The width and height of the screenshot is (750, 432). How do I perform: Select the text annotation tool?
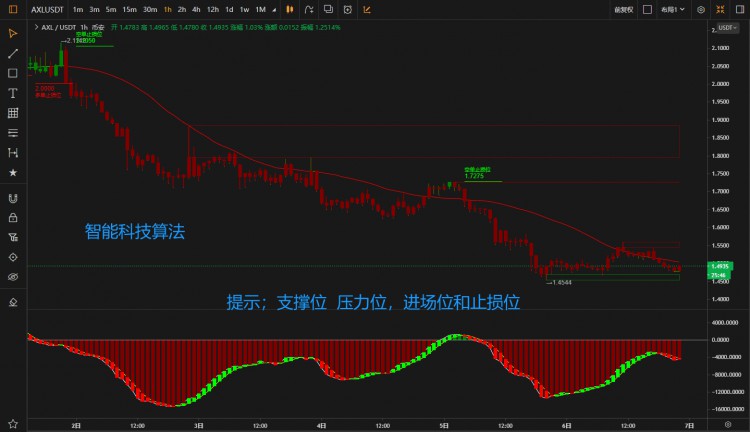(x=13, y=93)
